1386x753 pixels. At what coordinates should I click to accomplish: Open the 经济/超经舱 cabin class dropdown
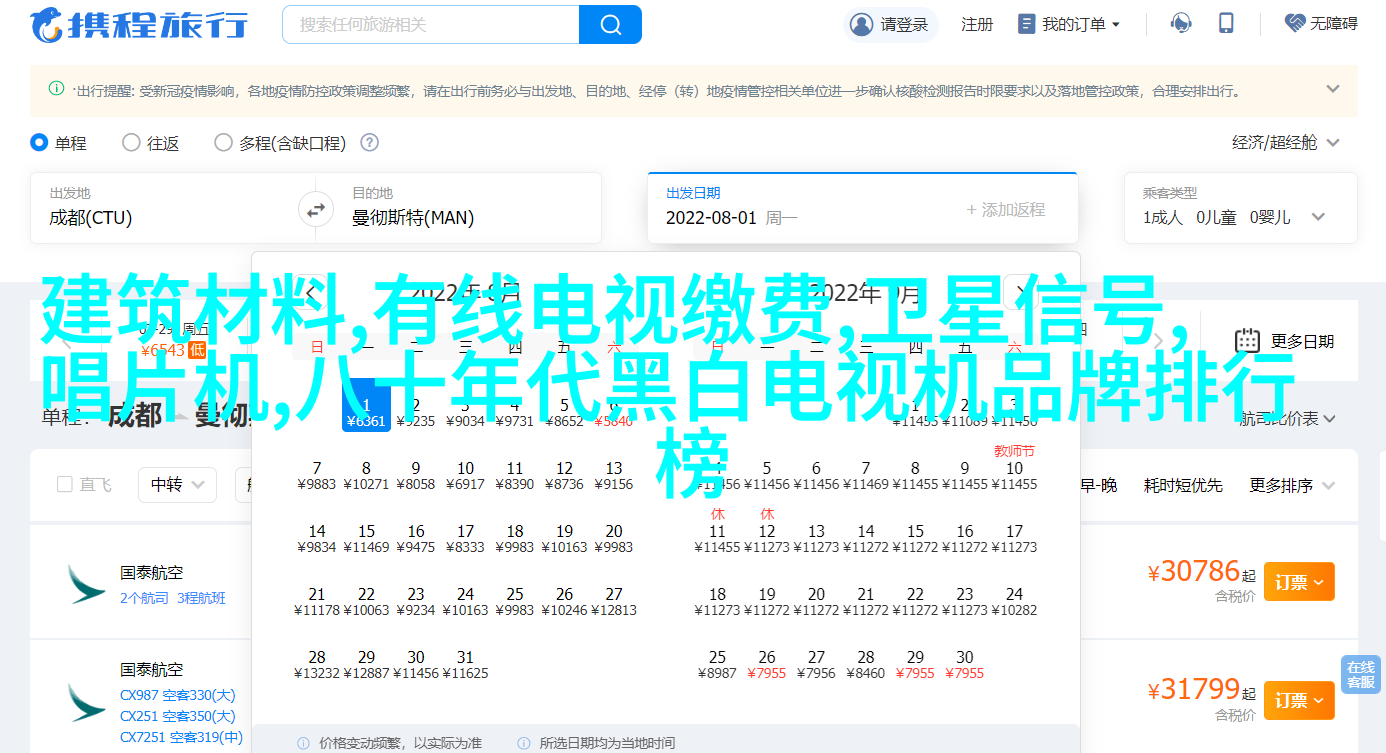coord(1286,143)
